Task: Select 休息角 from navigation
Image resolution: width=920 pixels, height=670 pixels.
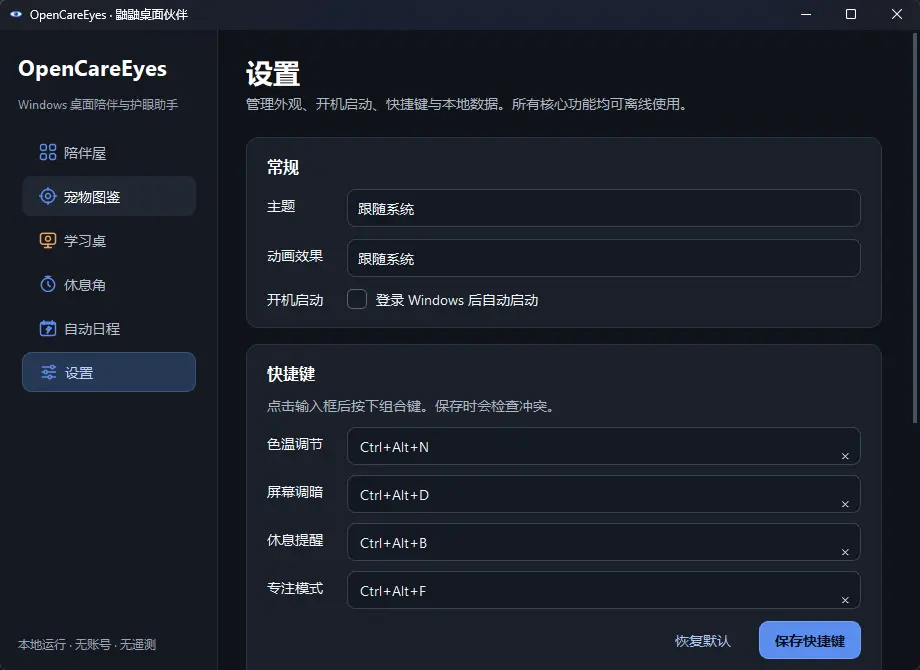Action: pyautogui.click(x=109, y=285)
